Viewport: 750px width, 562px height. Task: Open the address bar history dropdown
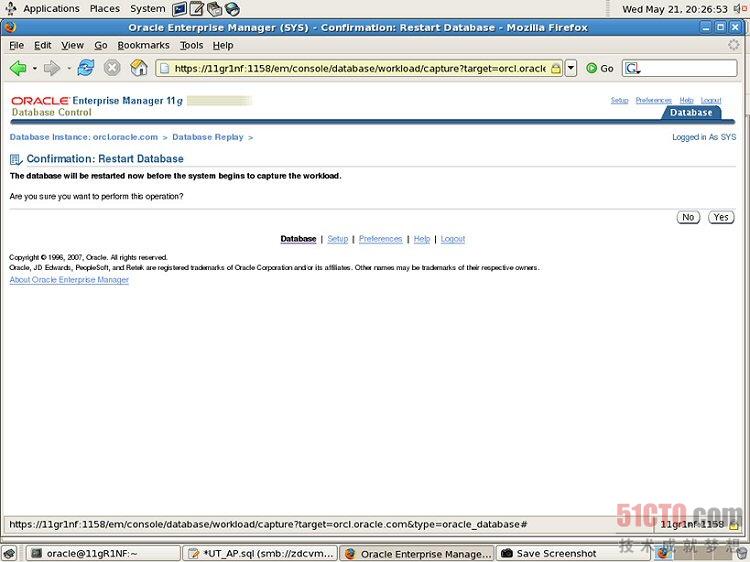point(571,68)
